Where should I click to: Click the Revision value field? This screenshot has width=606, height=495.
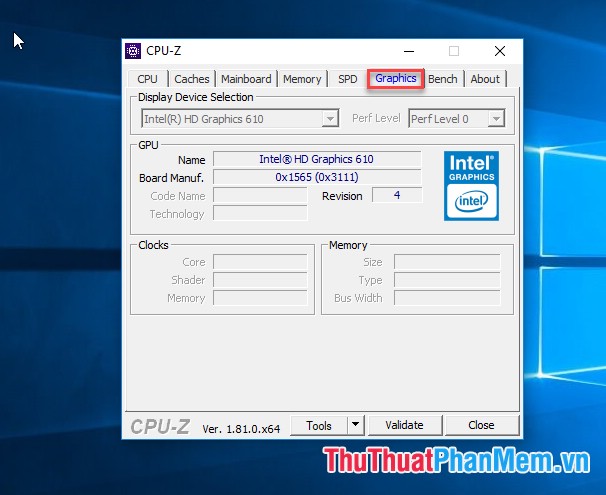[x=396, y=195]
